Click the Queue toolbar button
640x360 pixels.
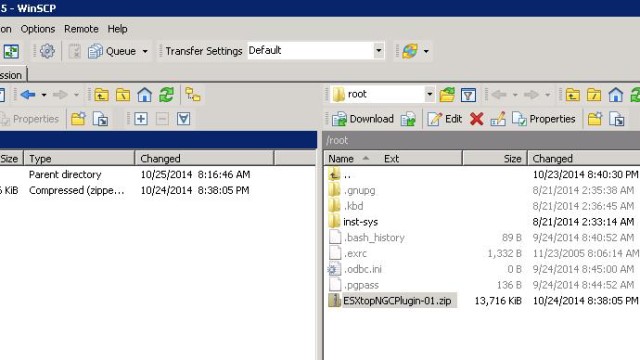(112, 51)
